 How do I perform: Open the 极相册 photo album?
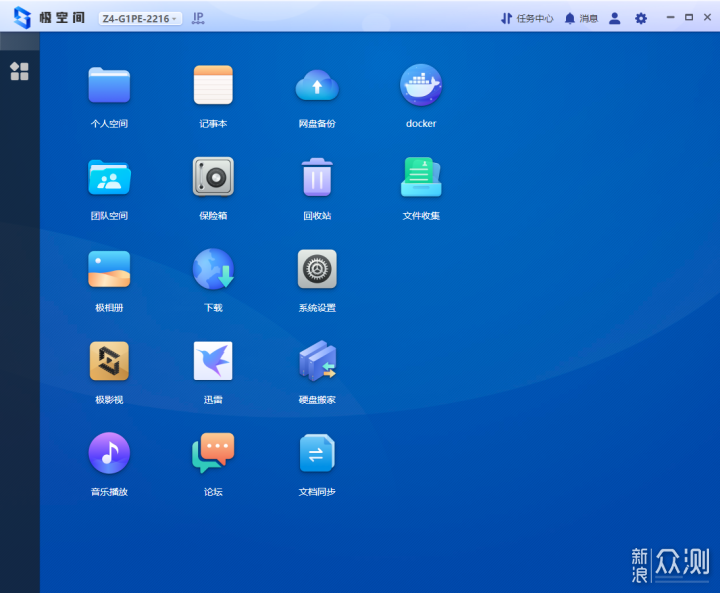109,269
